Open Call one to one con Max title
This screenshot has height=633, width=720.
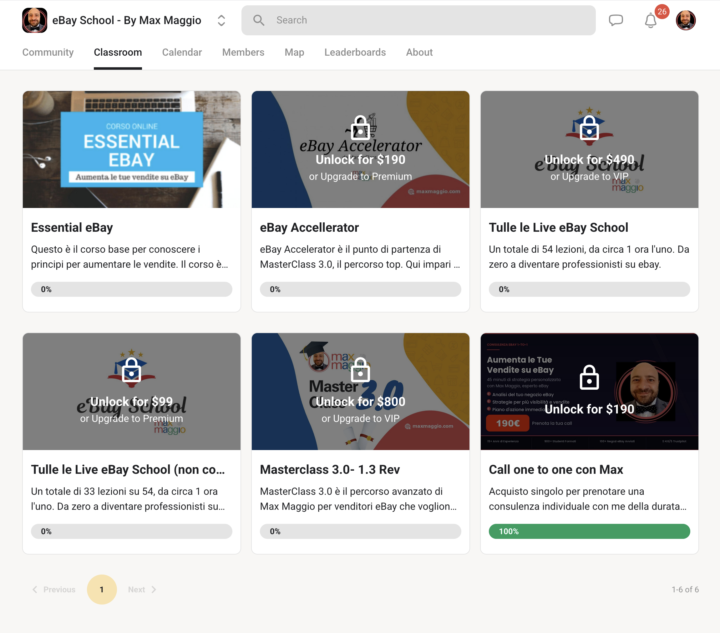pyautogui.click(x=556, y=470)
